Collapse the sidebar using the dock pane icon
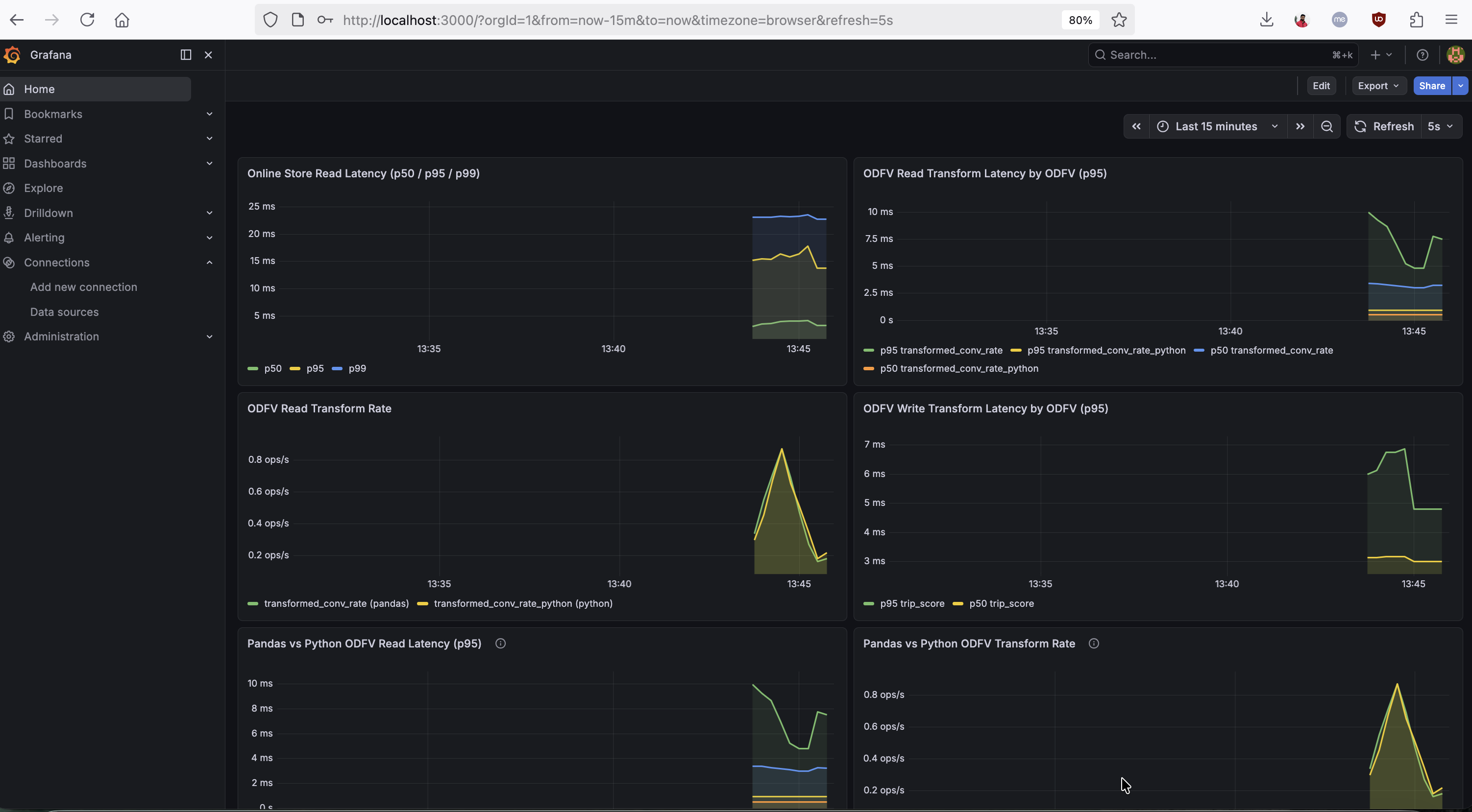The width and height of the screenshot is (1472, 812). (x=185, y=54)
